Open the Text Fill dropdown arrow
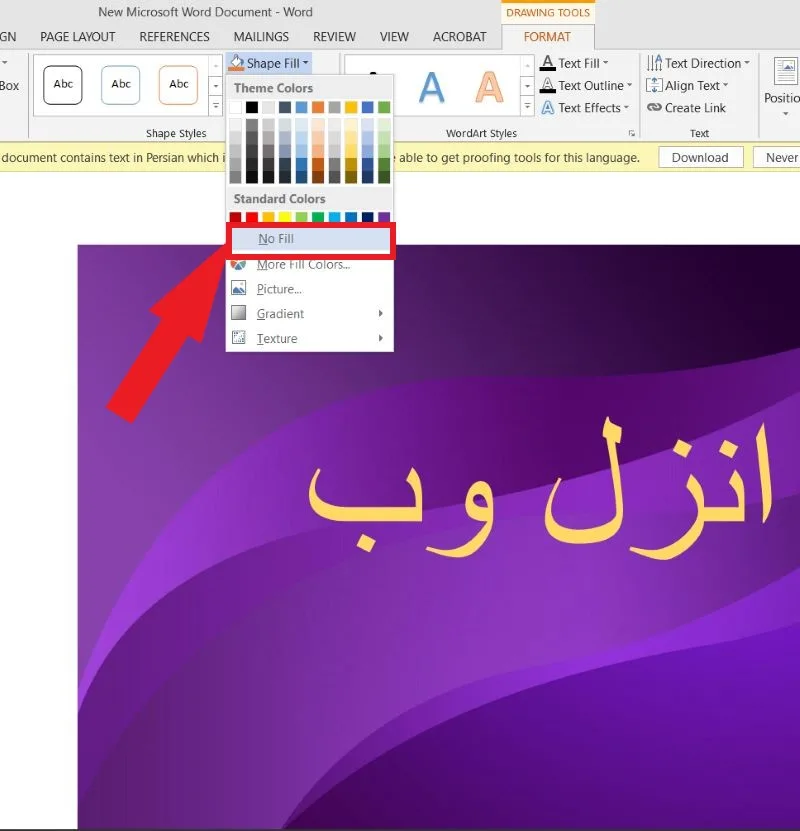The image size is (800, 831). coord(605,63)
